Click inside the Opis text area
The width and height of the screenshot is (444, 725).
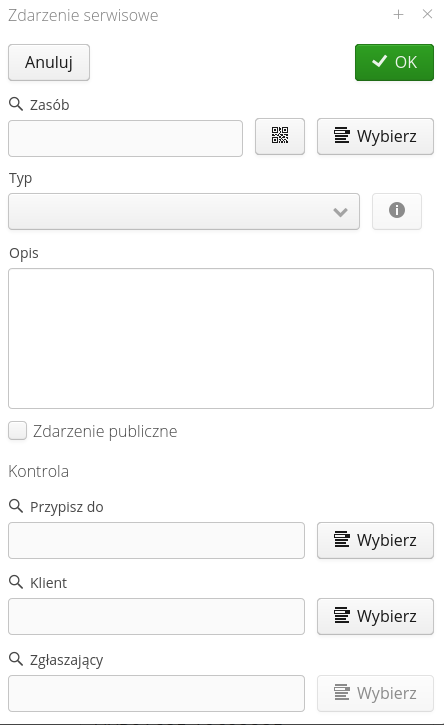[221, 338]
